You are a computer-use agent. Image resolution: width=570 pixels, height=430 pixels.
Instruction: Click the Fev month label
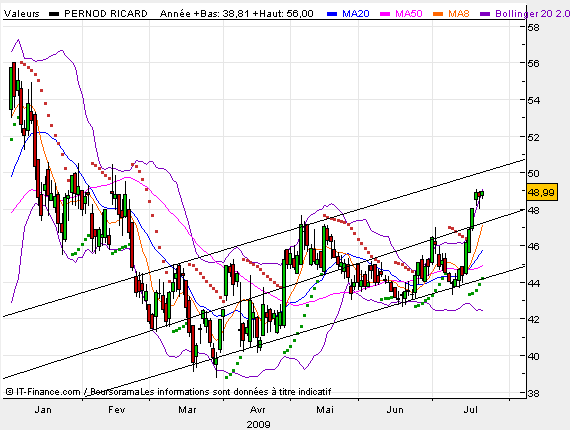(x=117, y=410)
